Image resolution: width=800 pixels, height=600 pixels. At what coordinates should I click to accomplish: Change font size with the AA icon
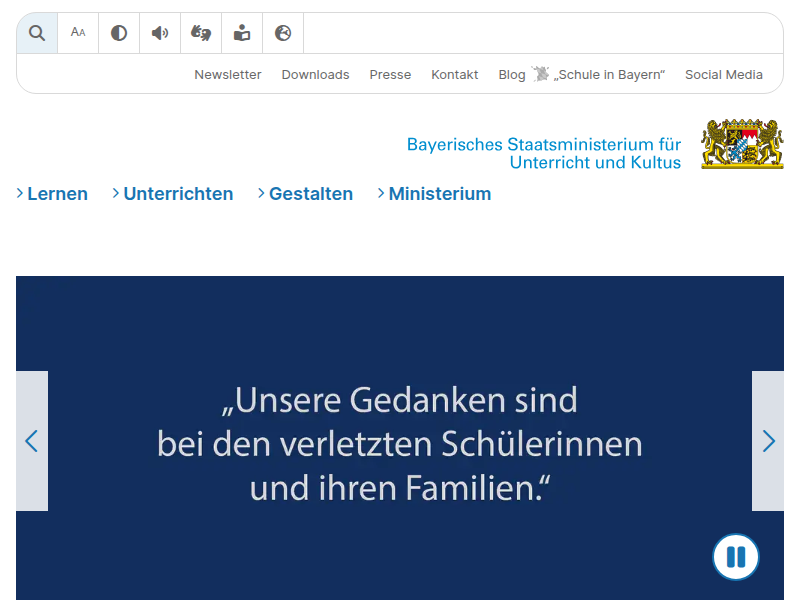click(x=78, y=33)
